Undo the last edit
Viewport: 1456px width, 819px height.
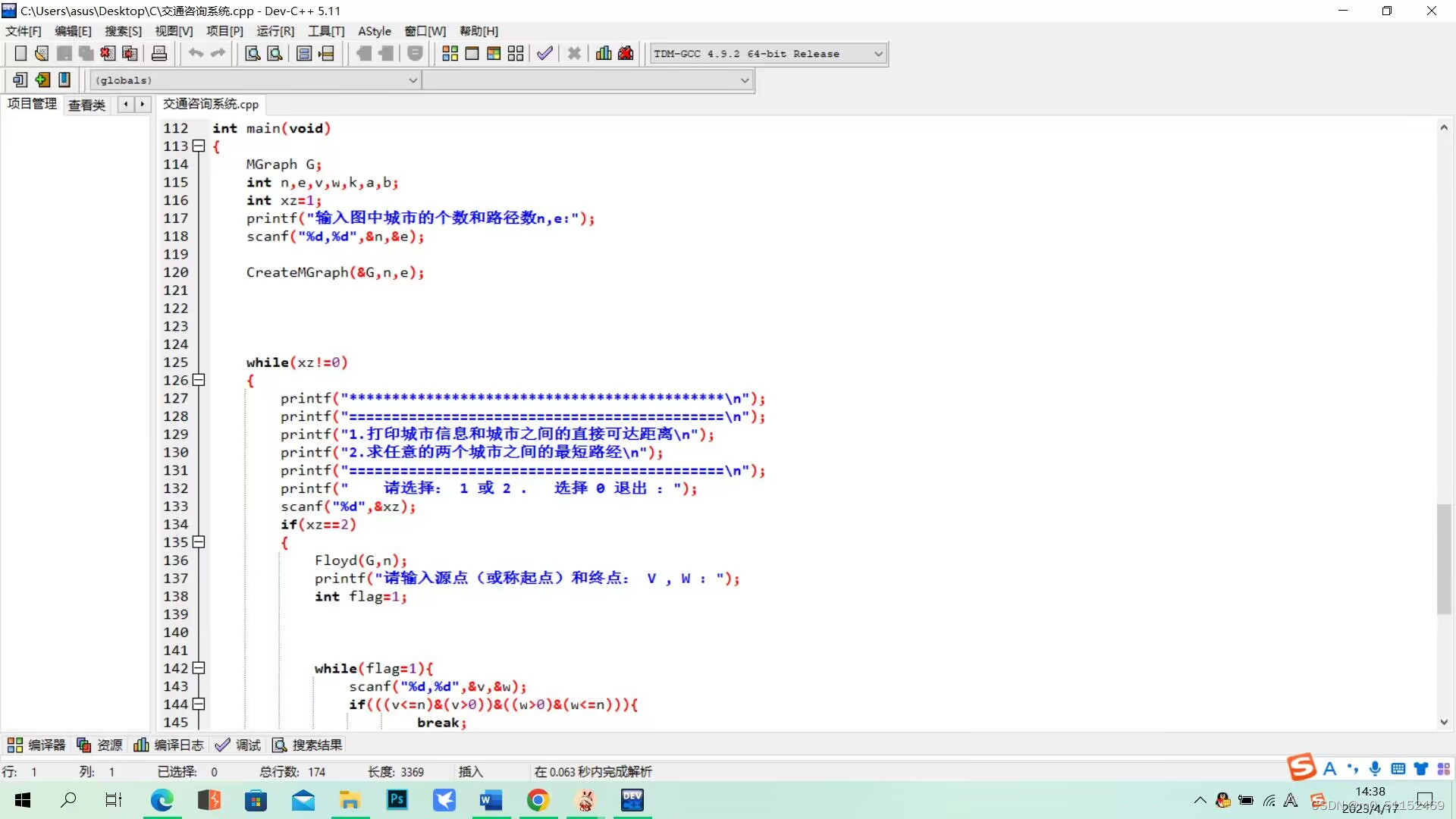coord(196,54)
